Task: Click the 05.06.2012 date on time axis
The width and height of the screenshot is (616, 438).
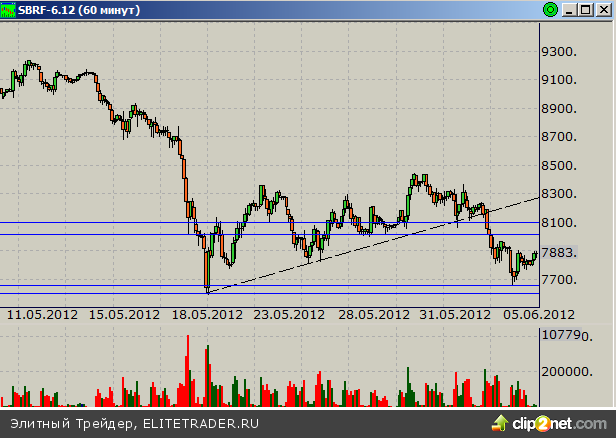Action: (x=538, y=314)
